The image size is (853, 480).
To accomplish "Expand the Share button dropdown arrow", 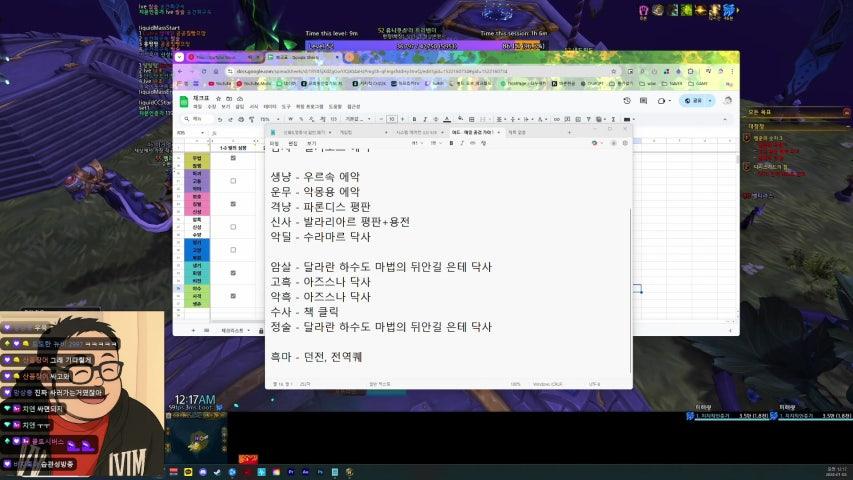I will 711,101.
